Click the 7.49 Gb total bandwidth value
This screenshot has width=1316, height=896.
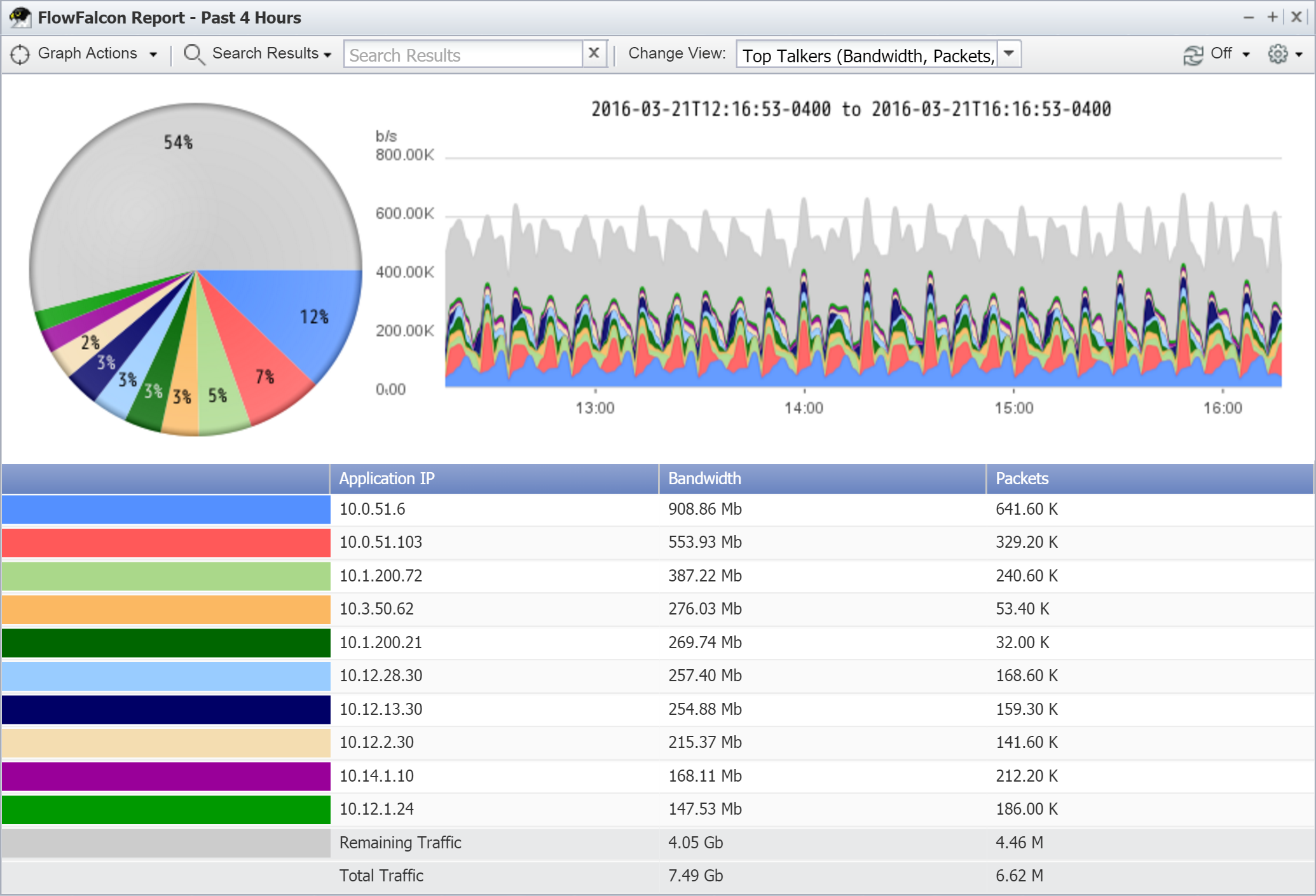click(696, 876)
